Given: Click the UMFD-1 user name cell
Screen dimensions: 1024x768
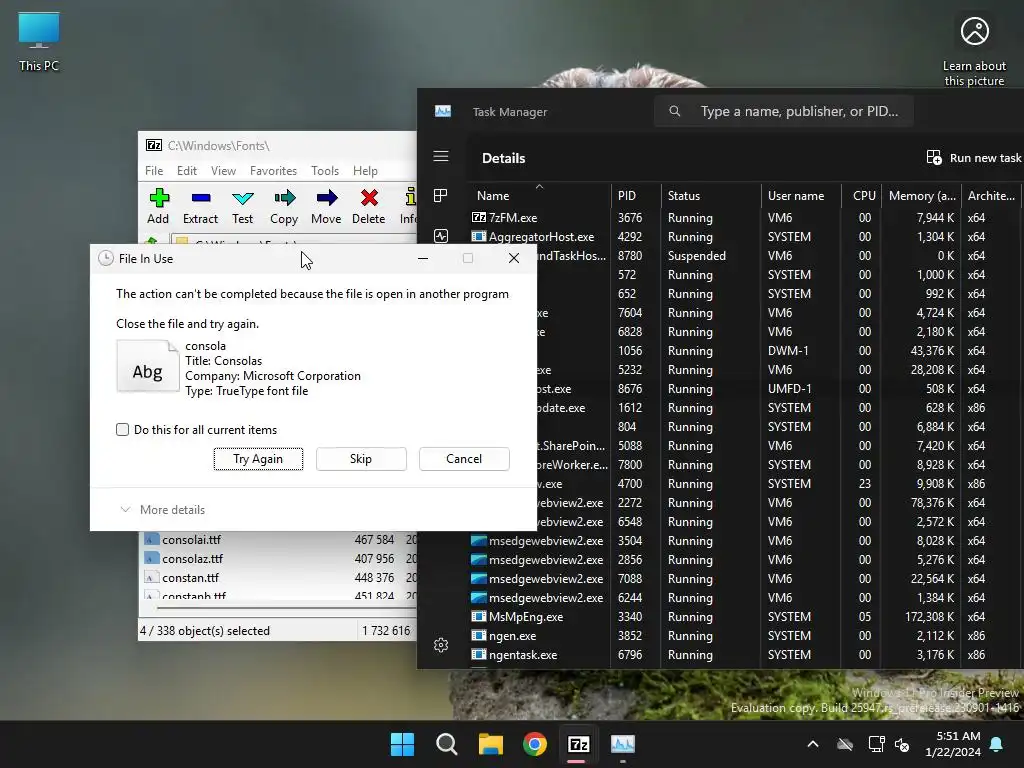Looking at the screenshot, I should (x=790, y=389).
